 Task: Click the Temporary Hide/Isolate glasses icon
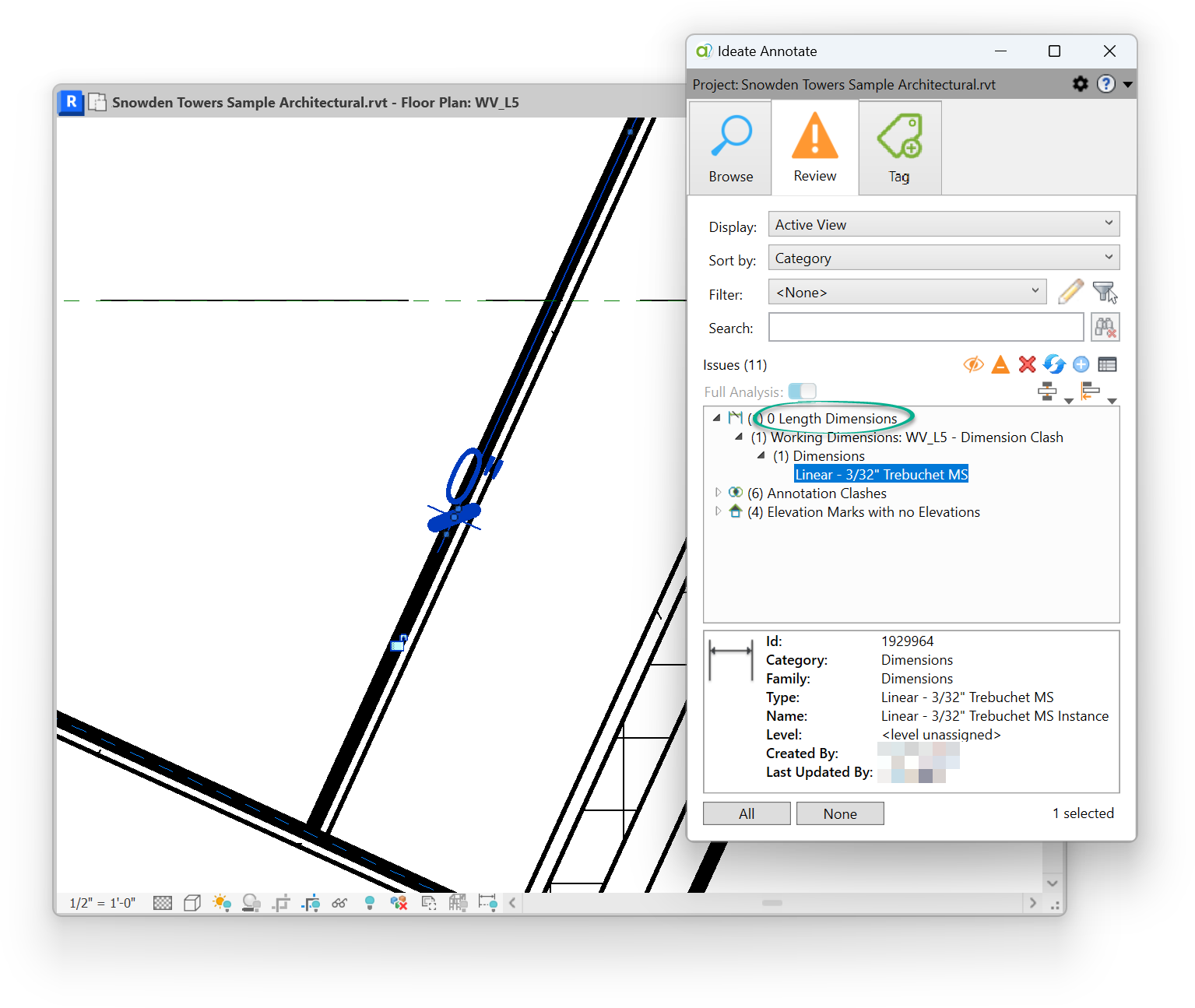(339, 903)
